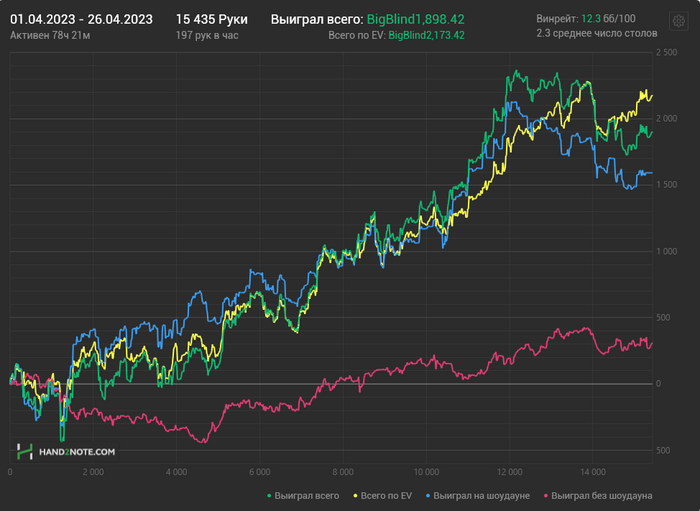Screen dimensions: 700x511
Task: Click the BigBlind1,898.42 total winnings value
Action: point(416,20)
